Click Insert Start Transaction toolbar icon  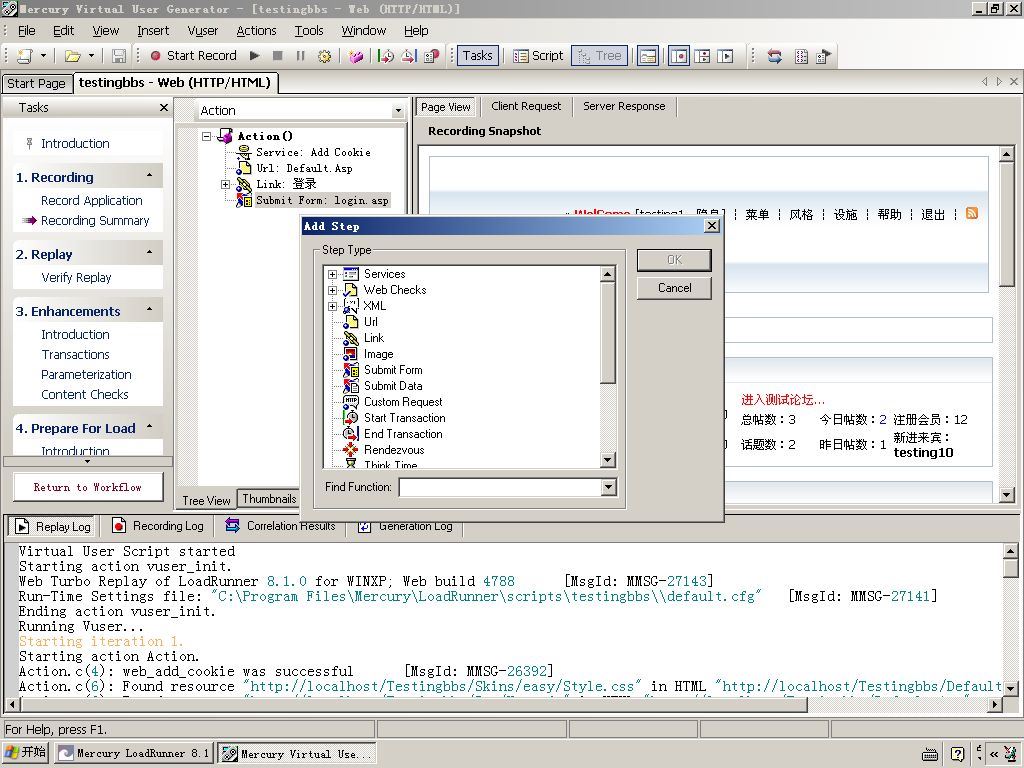tap(386, 56)
